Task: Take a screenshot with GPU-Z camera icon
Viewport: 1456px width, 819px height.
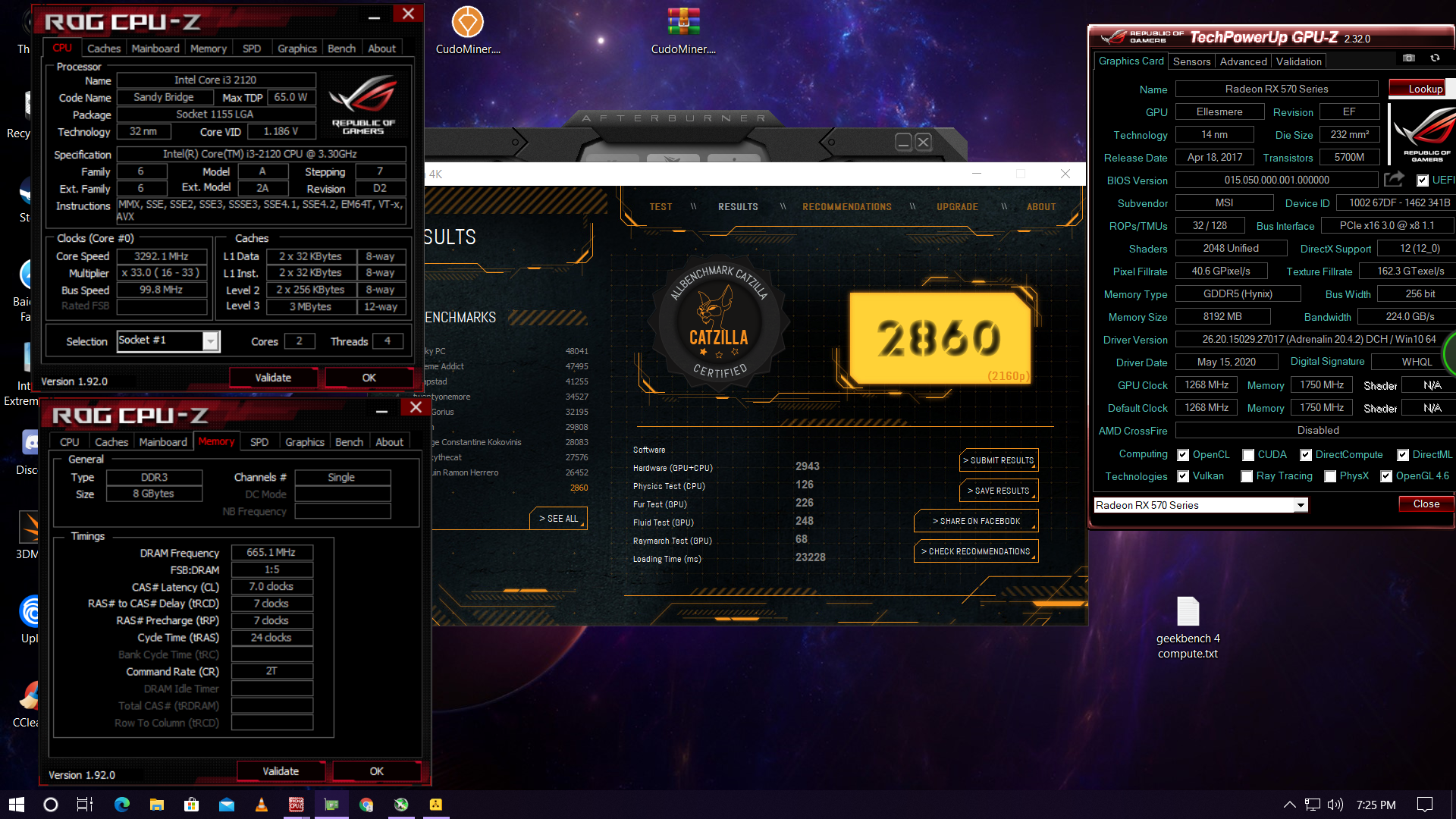Action: tap(1408, 58)
